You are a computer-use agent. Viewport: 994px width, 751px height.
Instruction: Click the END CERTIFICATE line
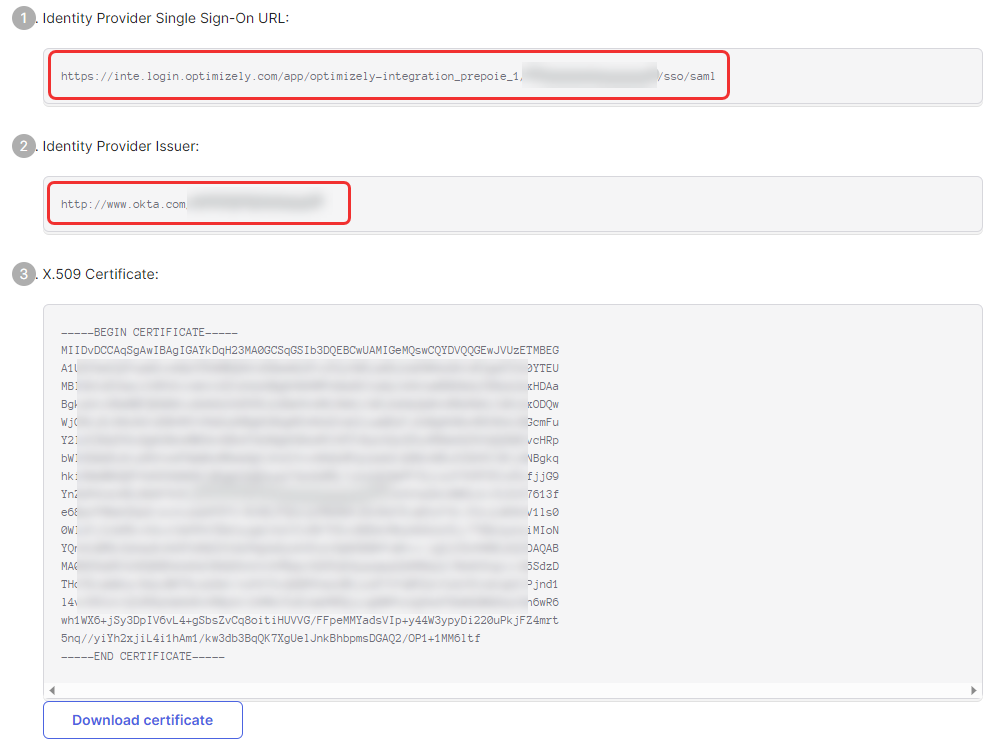click(x=143, y=656)
